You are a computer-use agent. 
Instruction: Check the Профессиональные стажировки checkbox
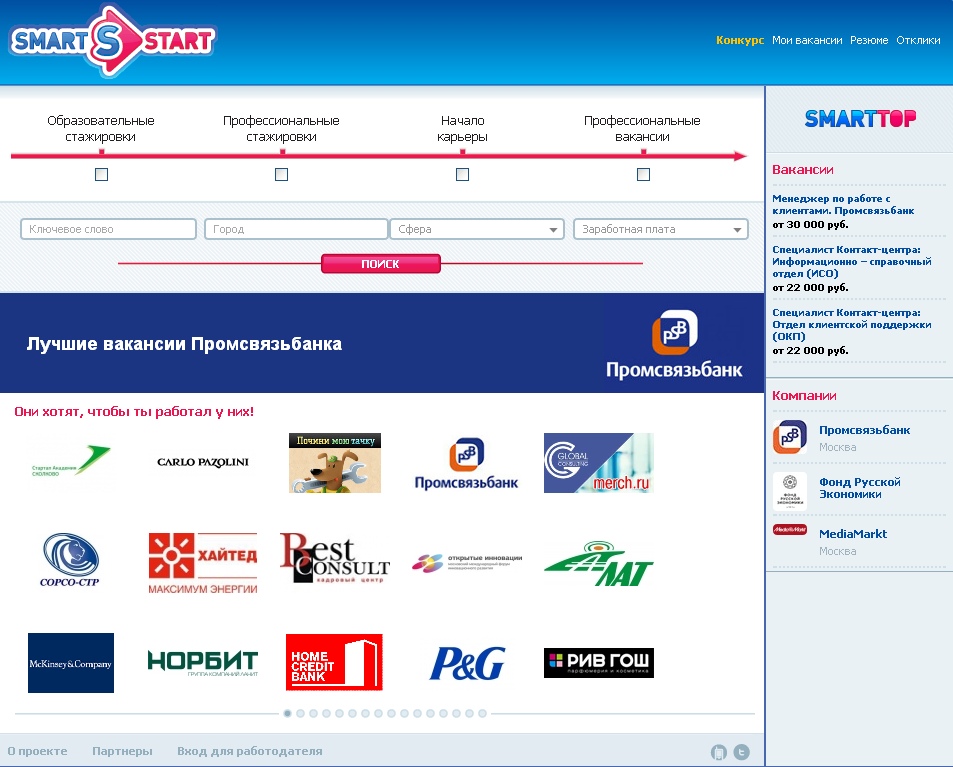pos(281,174)
